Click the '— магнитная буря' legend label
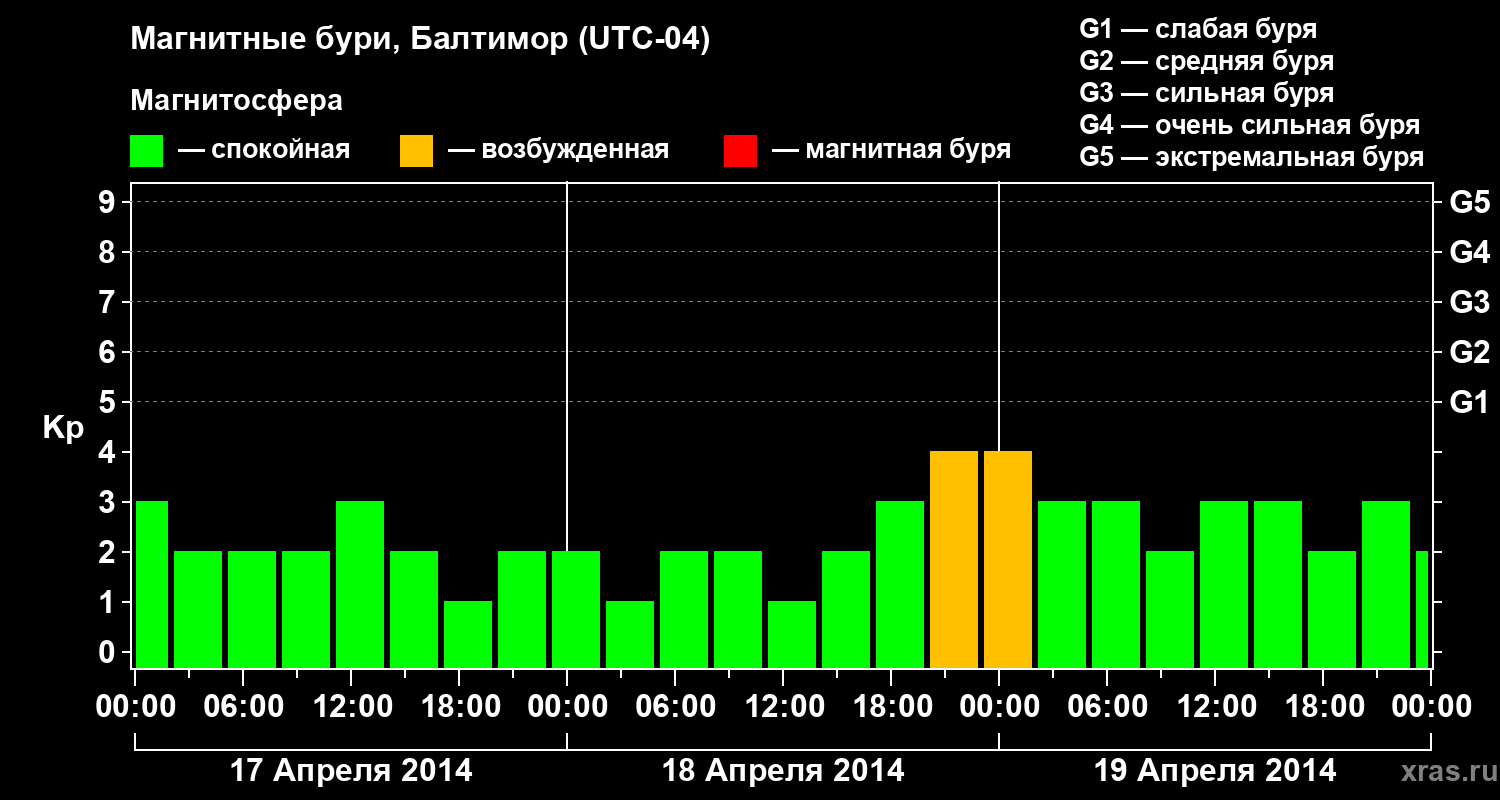This screenshot has height=800, width=1500. point(891,150)
